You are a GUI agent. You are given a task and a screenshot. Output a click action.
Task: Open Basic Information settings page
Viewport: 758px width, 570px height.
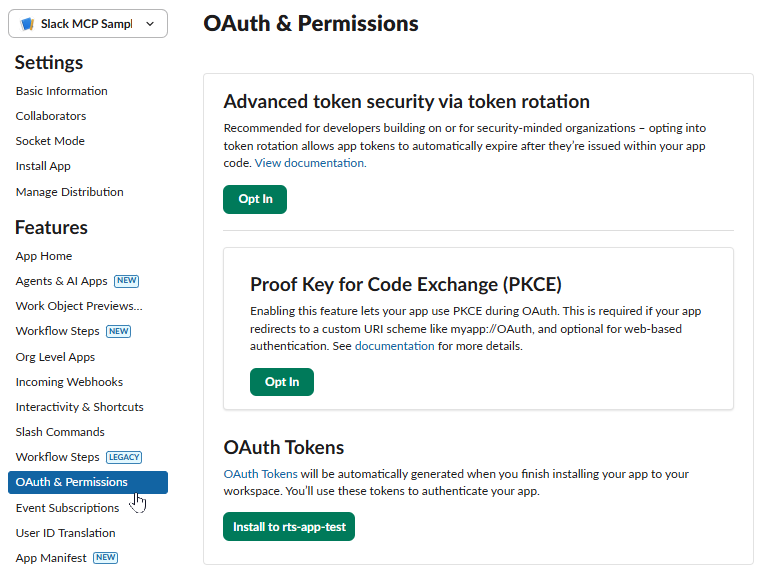coord(61,91)
